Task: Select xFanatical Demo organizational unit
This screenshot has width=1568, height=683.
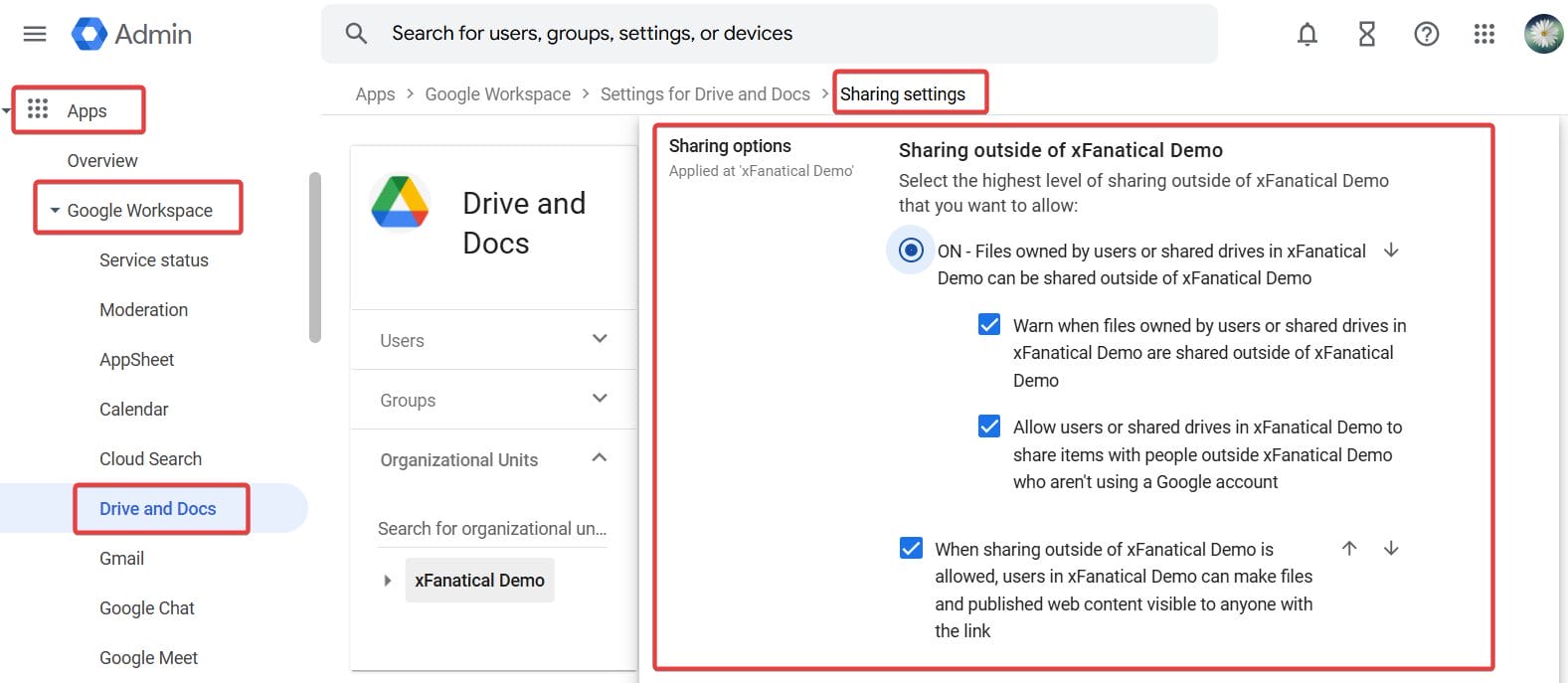Action: pos(479,581)
